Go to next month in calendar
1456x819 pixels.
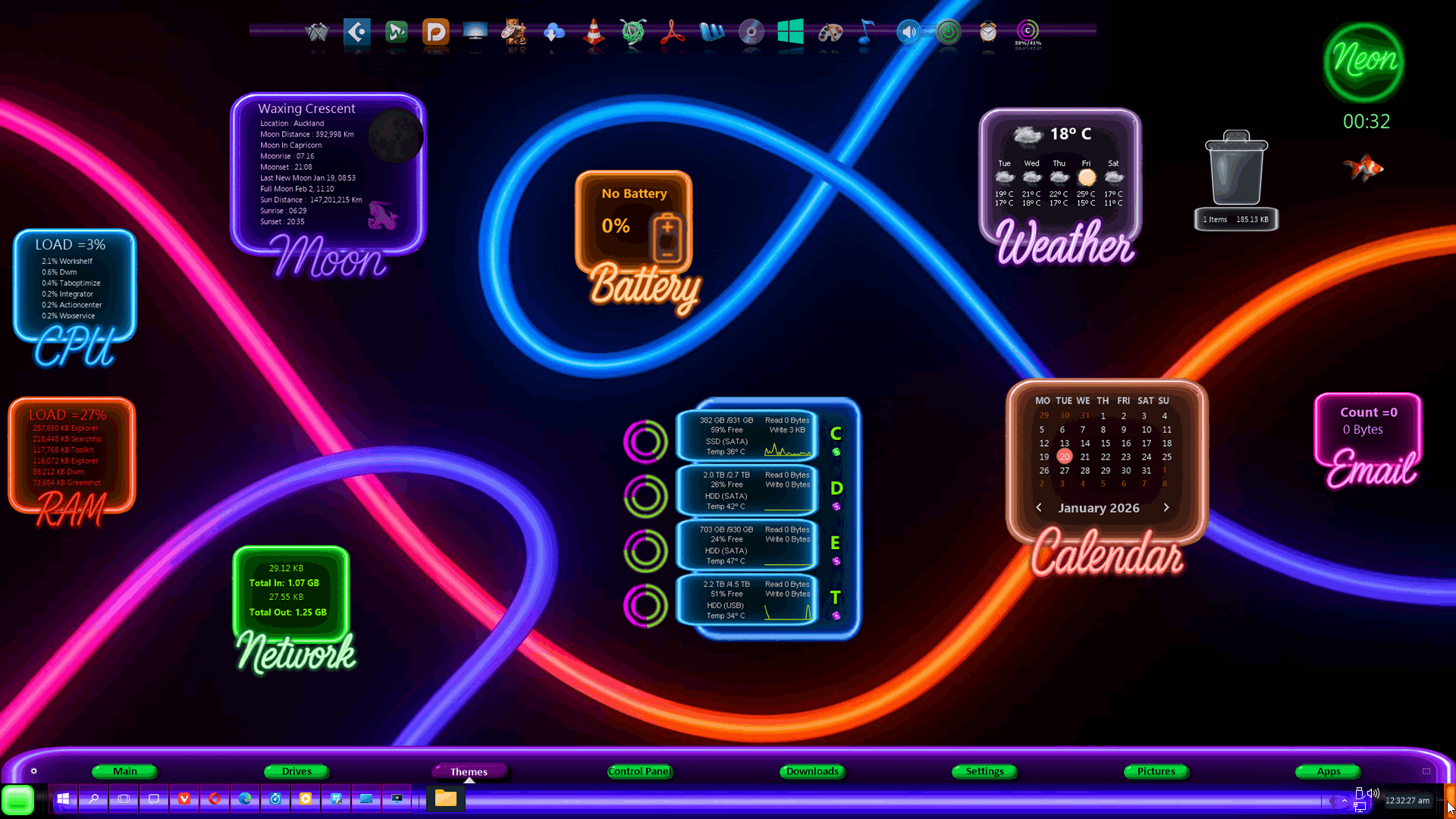pos(1166,507)
